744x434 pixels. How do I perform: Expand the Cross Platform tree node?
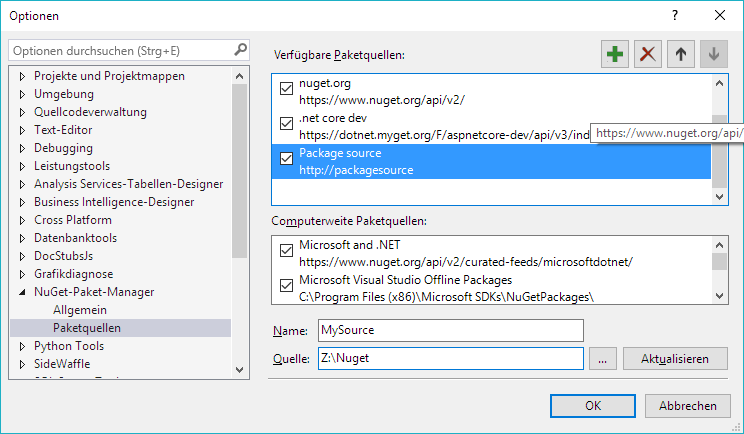(22, 220)
